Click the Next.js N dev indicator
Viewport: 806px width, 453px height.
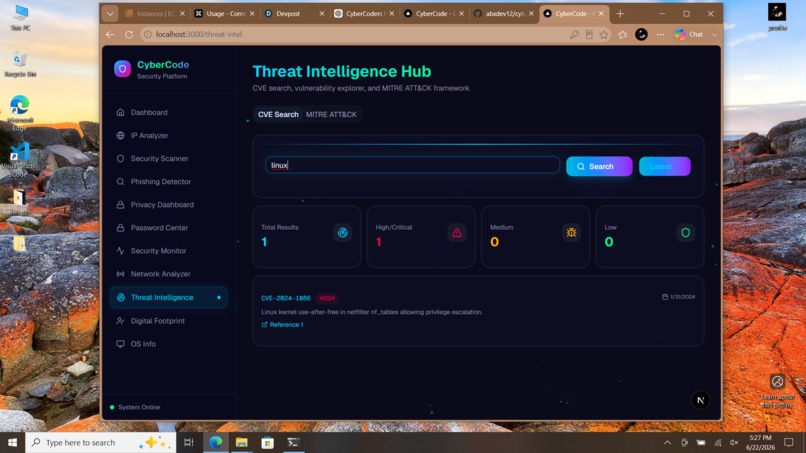tap(700, 400)
